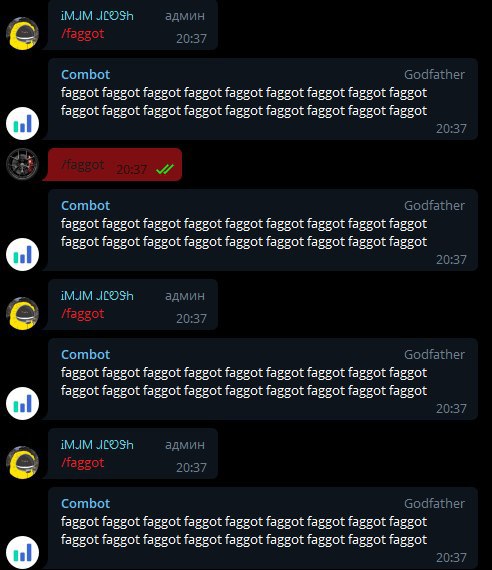The height and width of the screenshot is (570, 492).
Task: Open the car wheel user avatar
Action: (23, 164)
